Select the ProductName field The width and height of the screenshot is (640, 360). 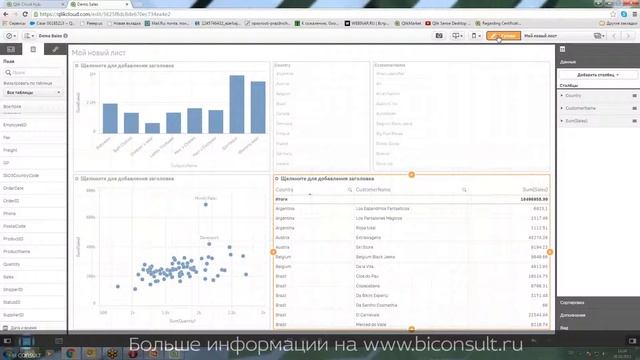click(x=33, y=251)
